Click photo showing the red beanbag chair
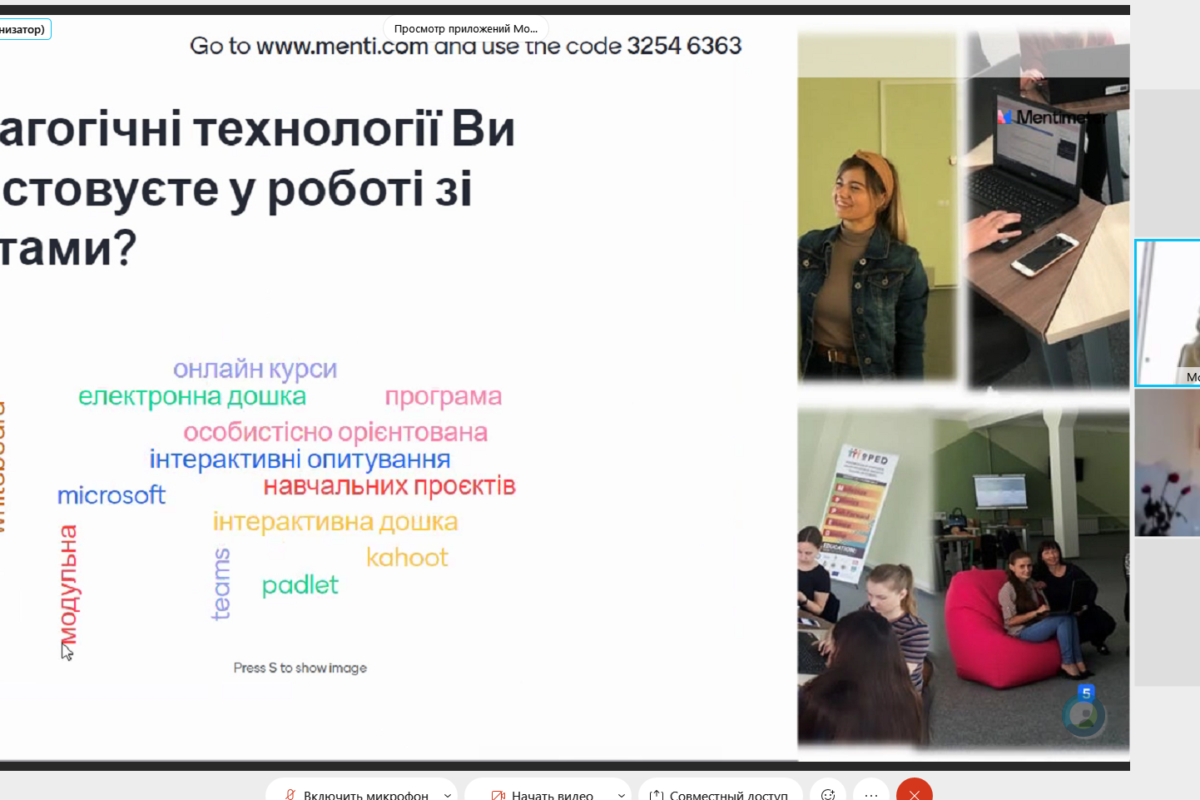Viewport: 1200px width, 800px height. tap(962, 578)
